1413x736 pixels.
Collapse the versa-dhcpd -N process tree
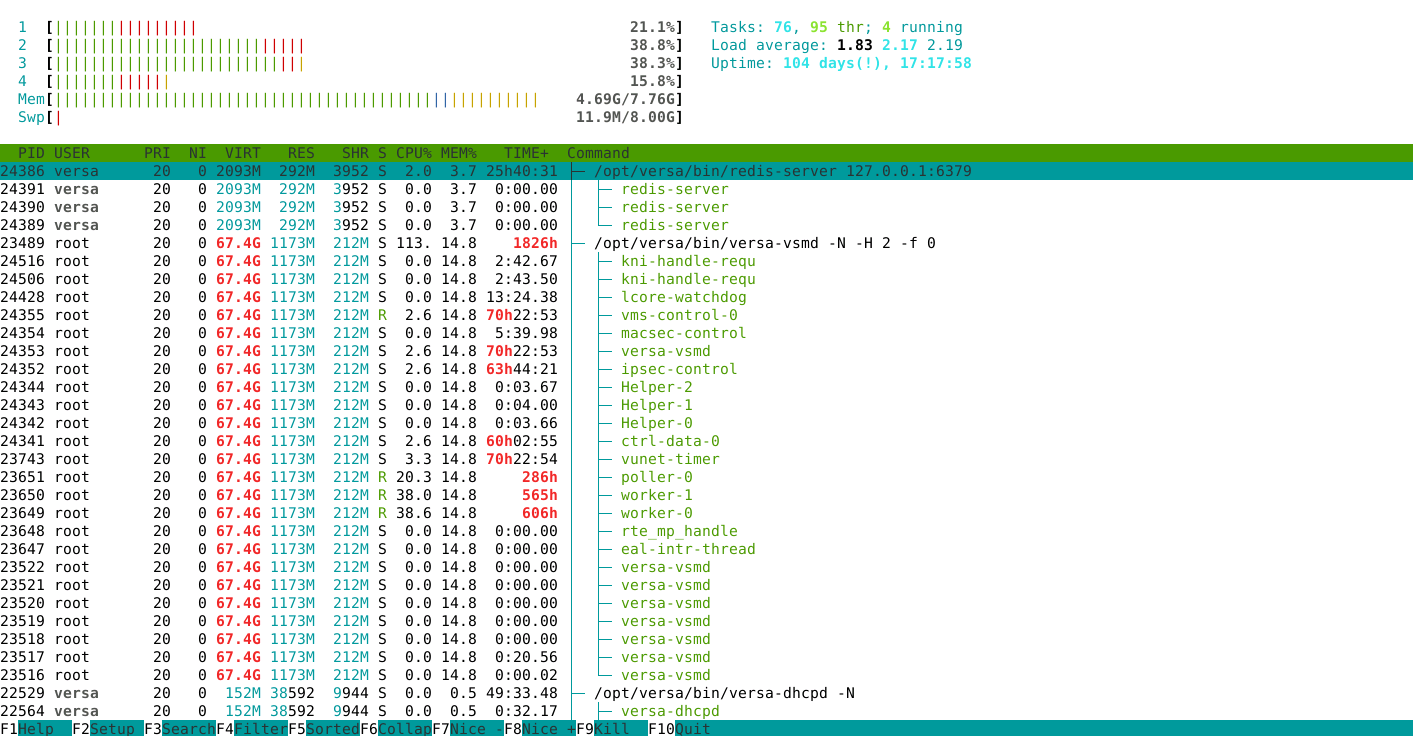579,693
